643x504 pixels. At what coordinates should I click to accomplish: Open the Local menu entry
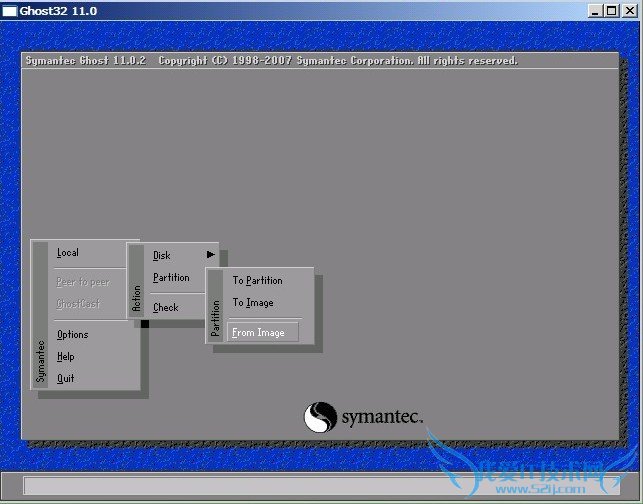tap(68, 253)
